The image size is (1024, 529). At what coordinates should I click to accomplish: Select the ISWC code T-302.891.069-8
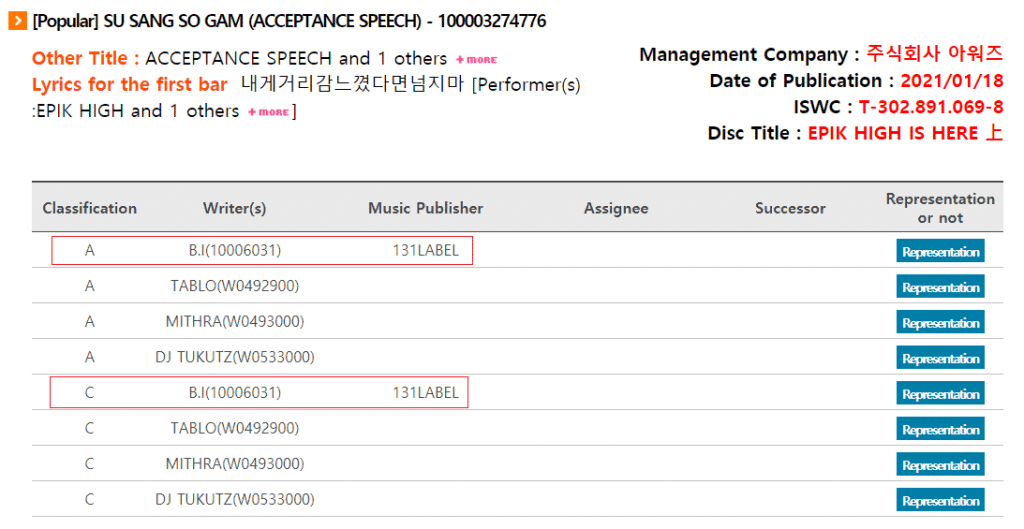click(x=931, y=107)
